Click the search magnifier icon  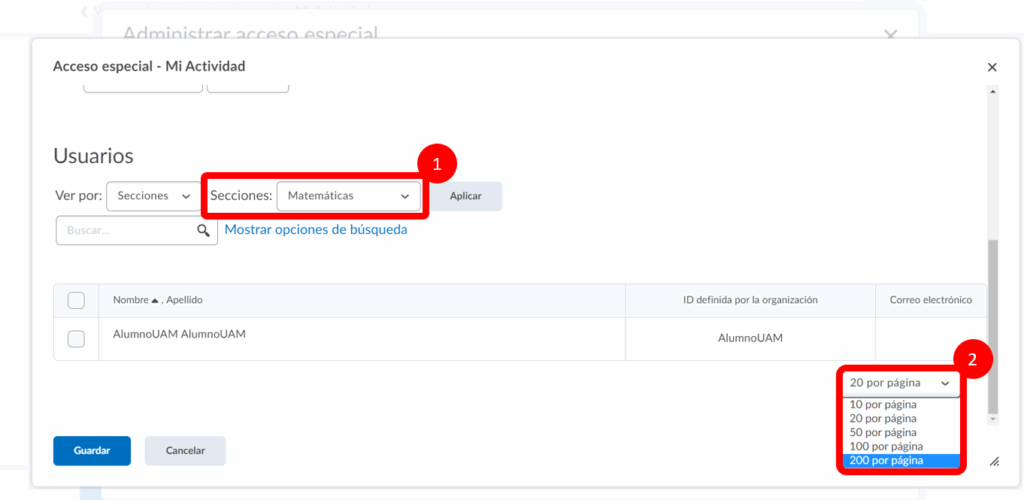[x=203, y=230]
